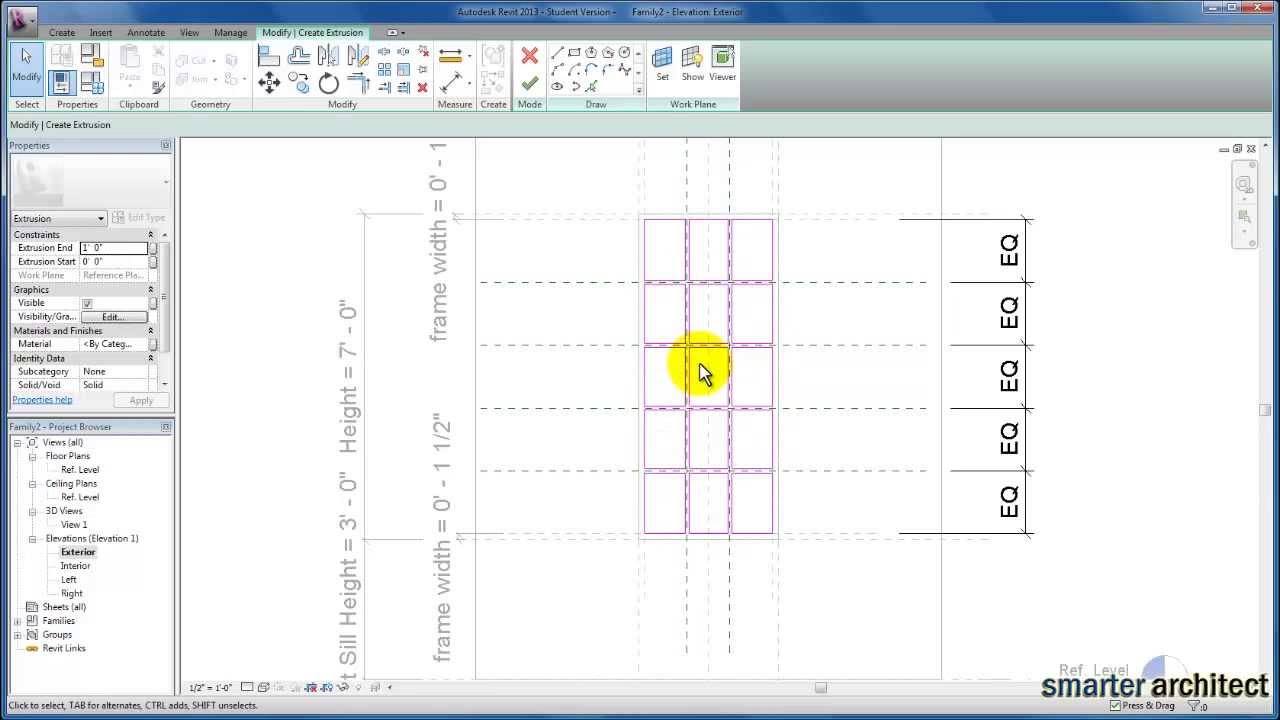The width and height of the screenshot is (1280, 720).
Task: Click the Extrusion Start value field
Action: click(x=113, y=262)
